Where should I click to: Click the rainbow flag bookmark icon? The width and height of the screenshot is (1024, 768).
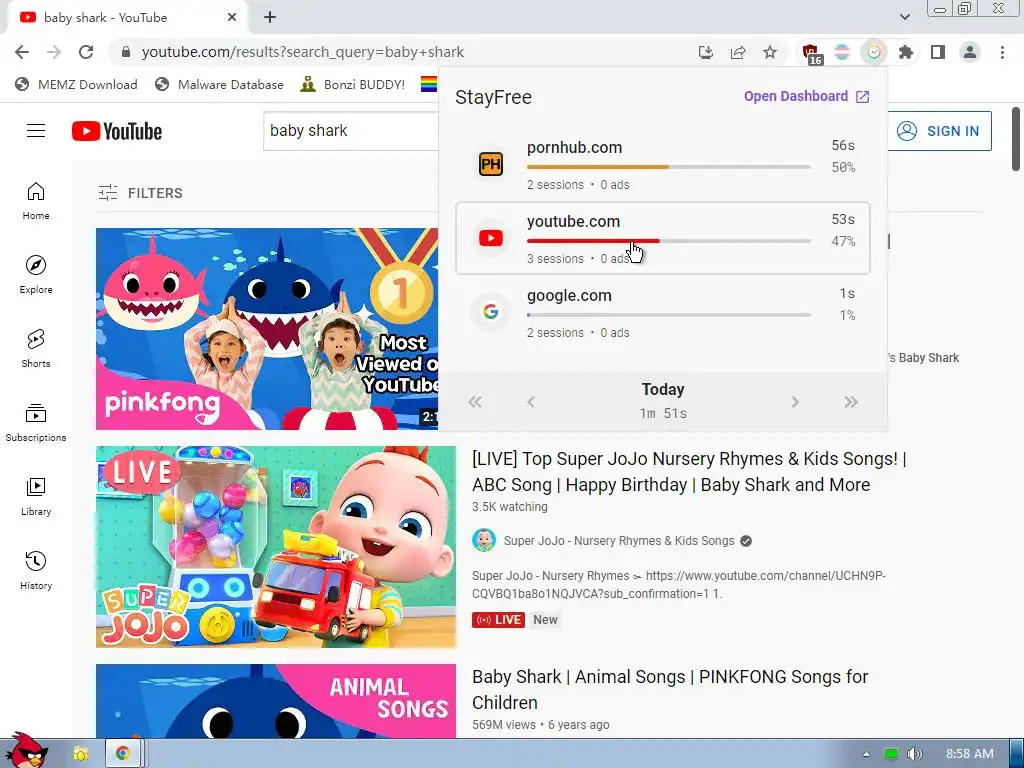(x=428, y=84)
